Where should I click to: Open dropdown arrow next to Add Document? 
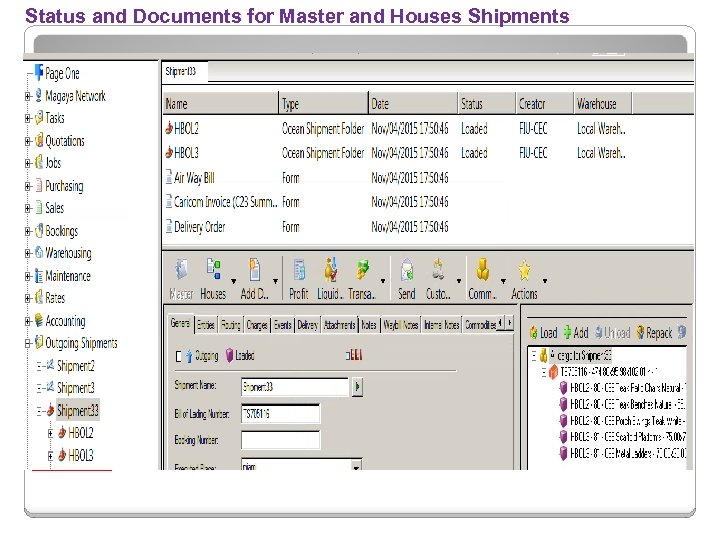tap(275, 281)
